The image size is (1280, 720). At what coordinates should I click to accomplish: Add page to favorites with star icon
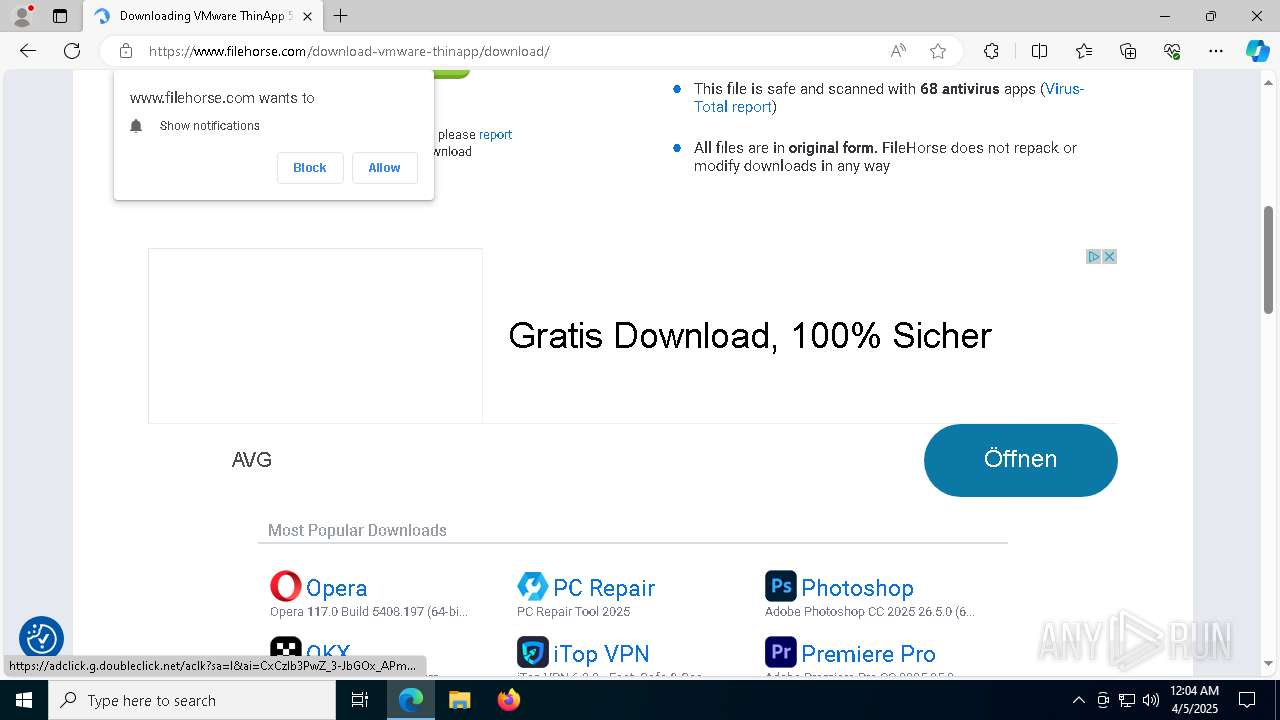(x=937, y=51)
